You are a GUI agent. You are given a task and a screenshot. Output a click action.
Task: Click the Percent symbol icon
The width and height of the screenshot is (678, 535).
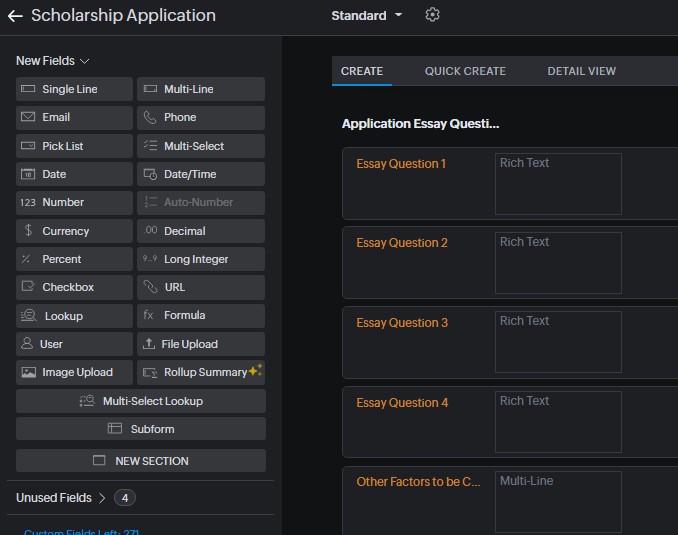click(26, 259)
